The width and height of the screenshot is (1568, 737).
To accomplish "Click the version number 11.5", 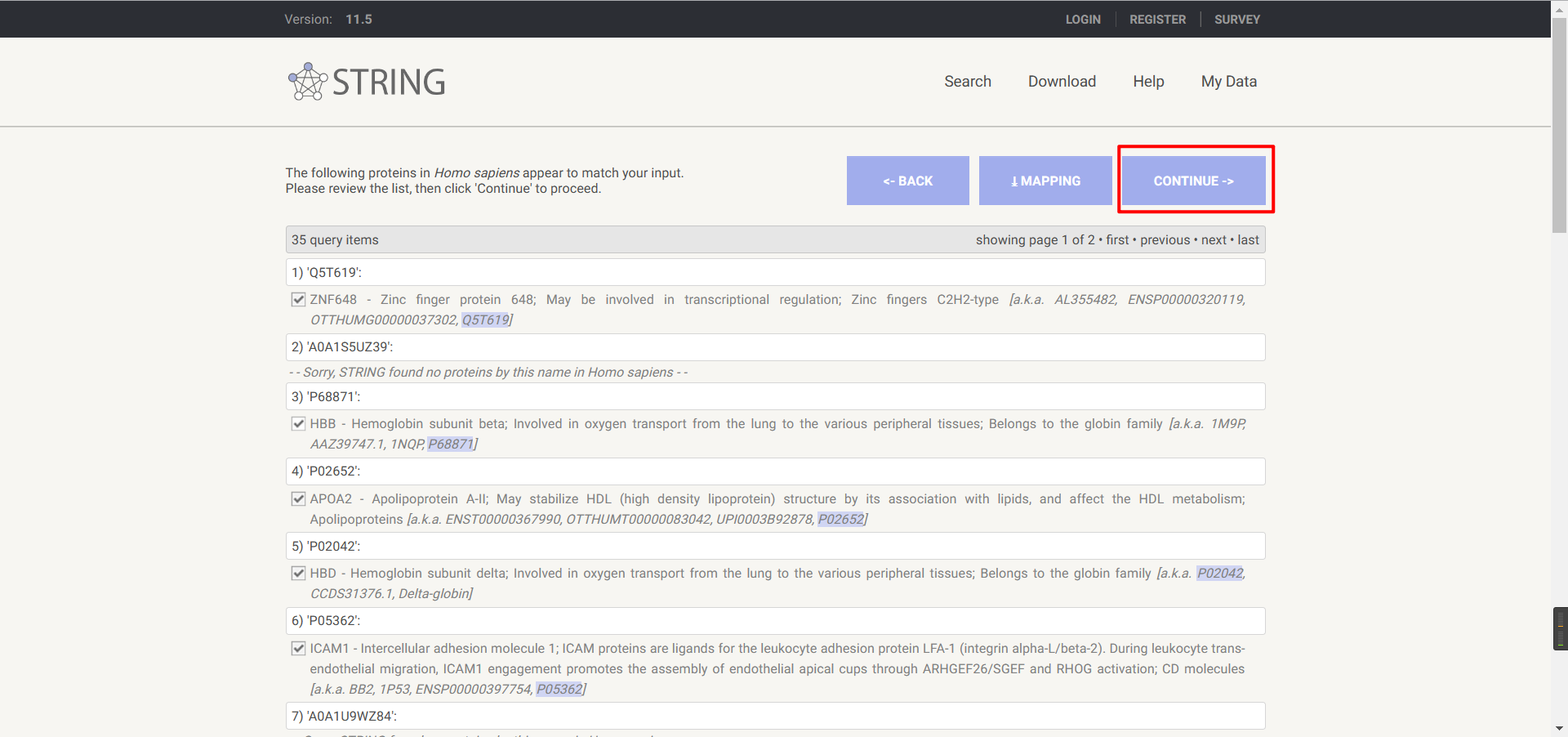I will [x=359, y=20].
